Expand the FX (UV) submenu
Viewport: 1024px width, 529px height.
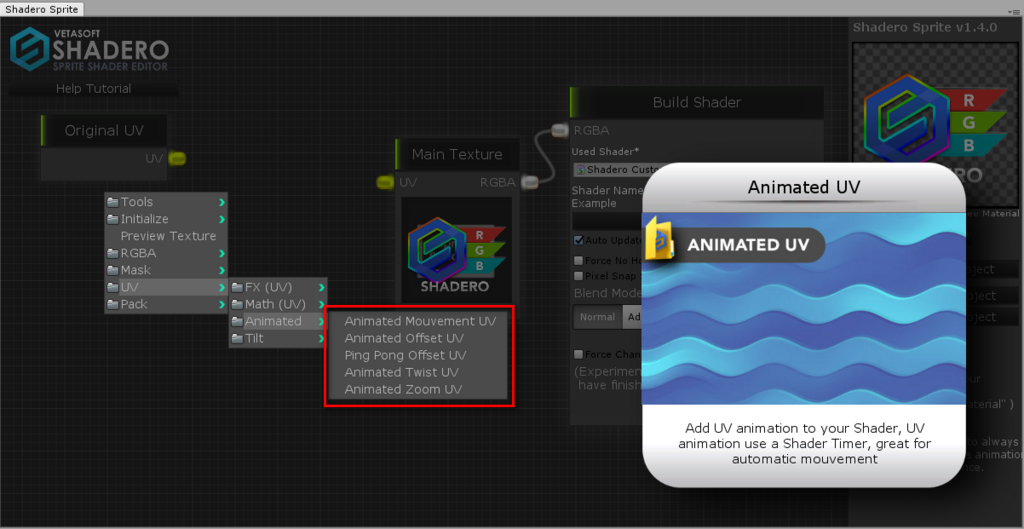[278, 287]
